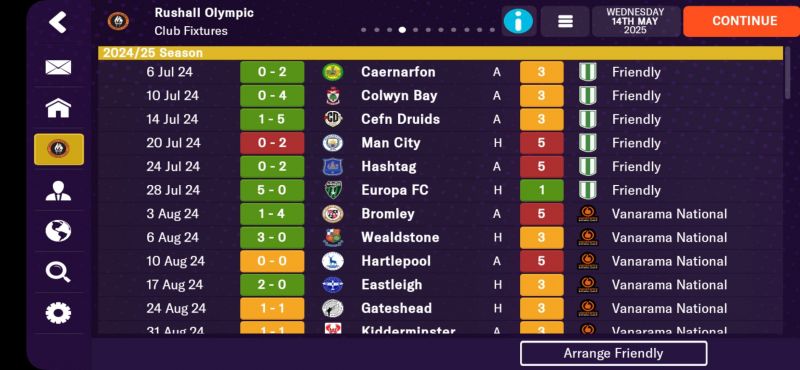800x370 pixels.
Task: Open the manager profile person icon
Action: pyautogui.click(x=58, y=190)
